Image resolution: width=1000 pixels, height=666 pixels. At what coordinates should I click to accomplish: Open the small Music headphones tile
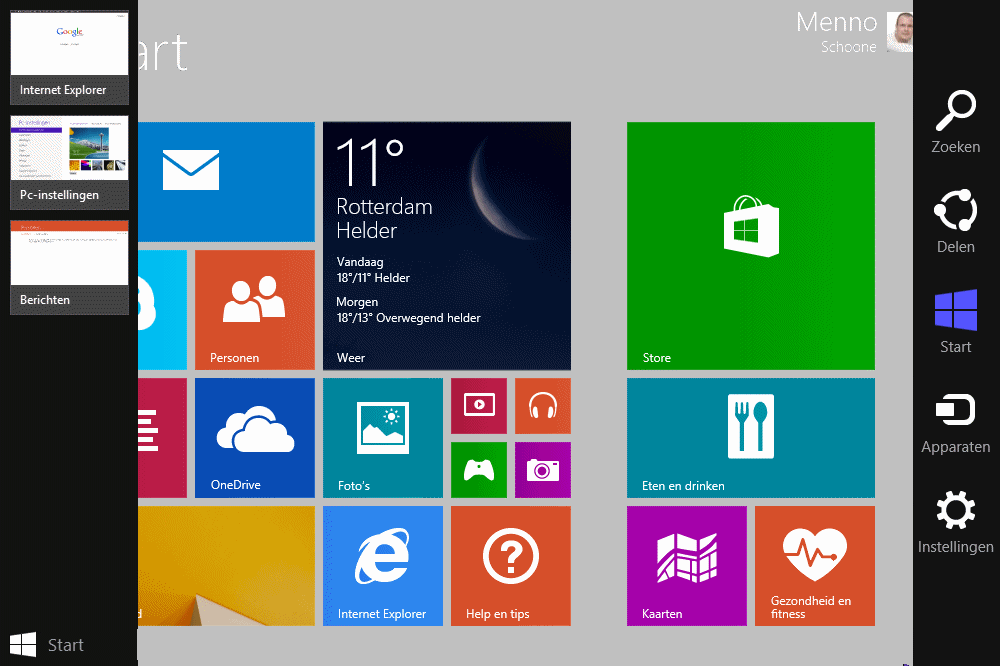[543, 406]
